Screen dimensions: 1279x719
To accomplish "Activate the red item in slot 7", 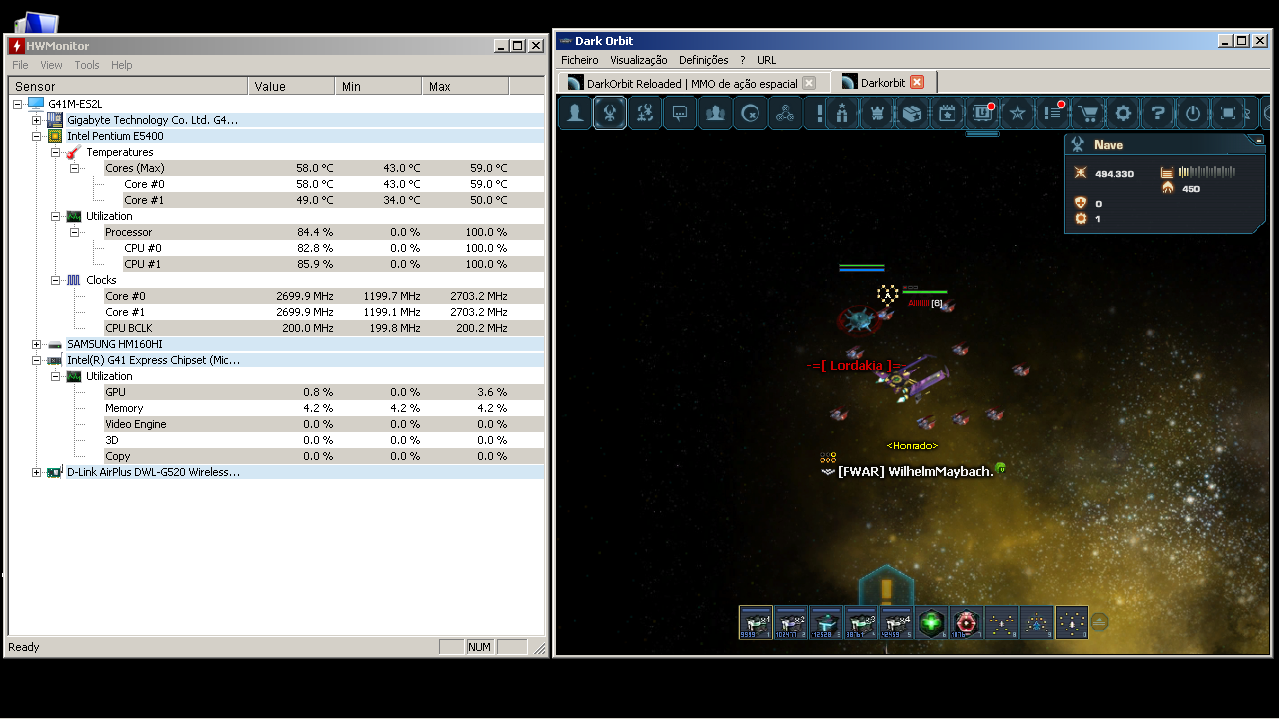I will point(966,622).
